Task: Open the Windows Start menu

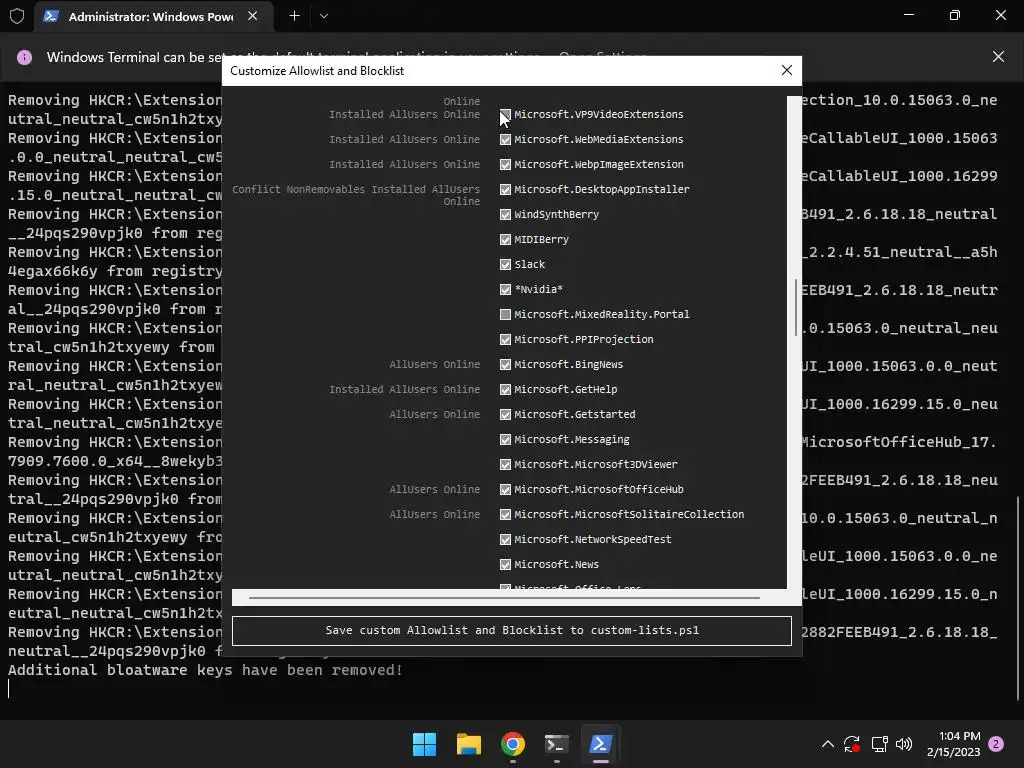Action: pos(424,744)
